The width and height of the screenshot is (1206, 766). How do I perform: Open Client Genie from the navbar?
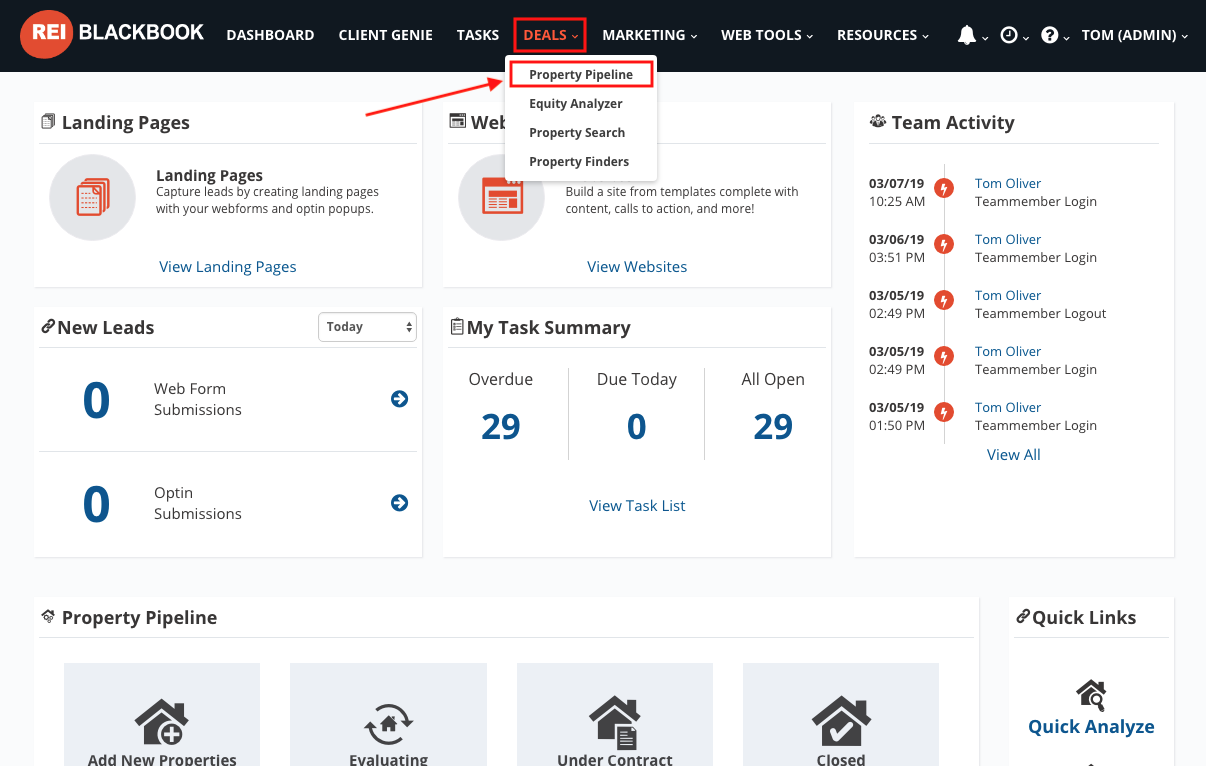click(x=386, y=35)
